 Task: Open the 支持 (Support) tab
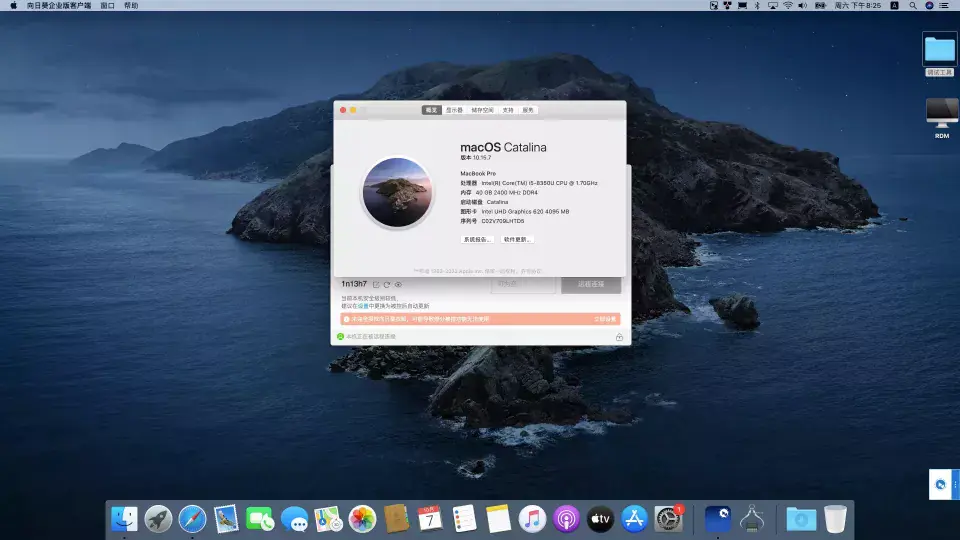[x=508, y=110]
